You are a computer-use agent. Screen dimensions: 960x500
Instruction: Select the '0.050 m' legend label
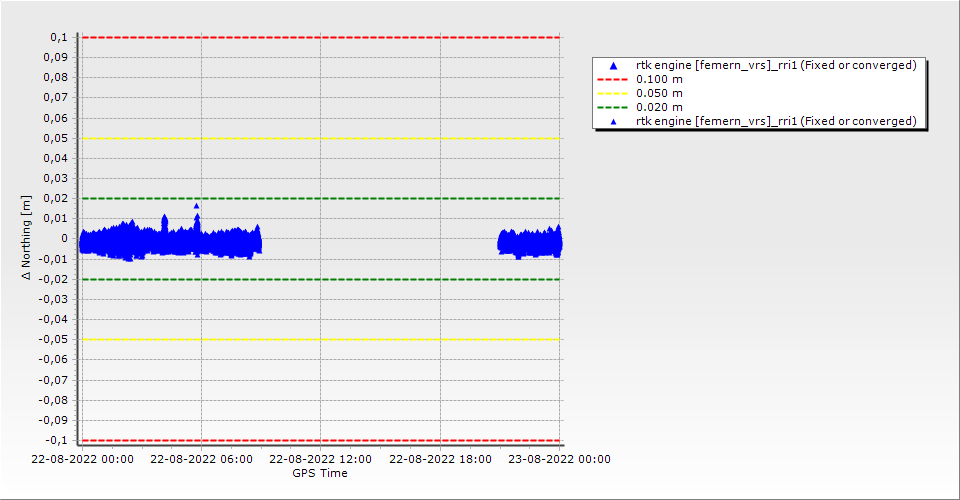tap(659, 93)
